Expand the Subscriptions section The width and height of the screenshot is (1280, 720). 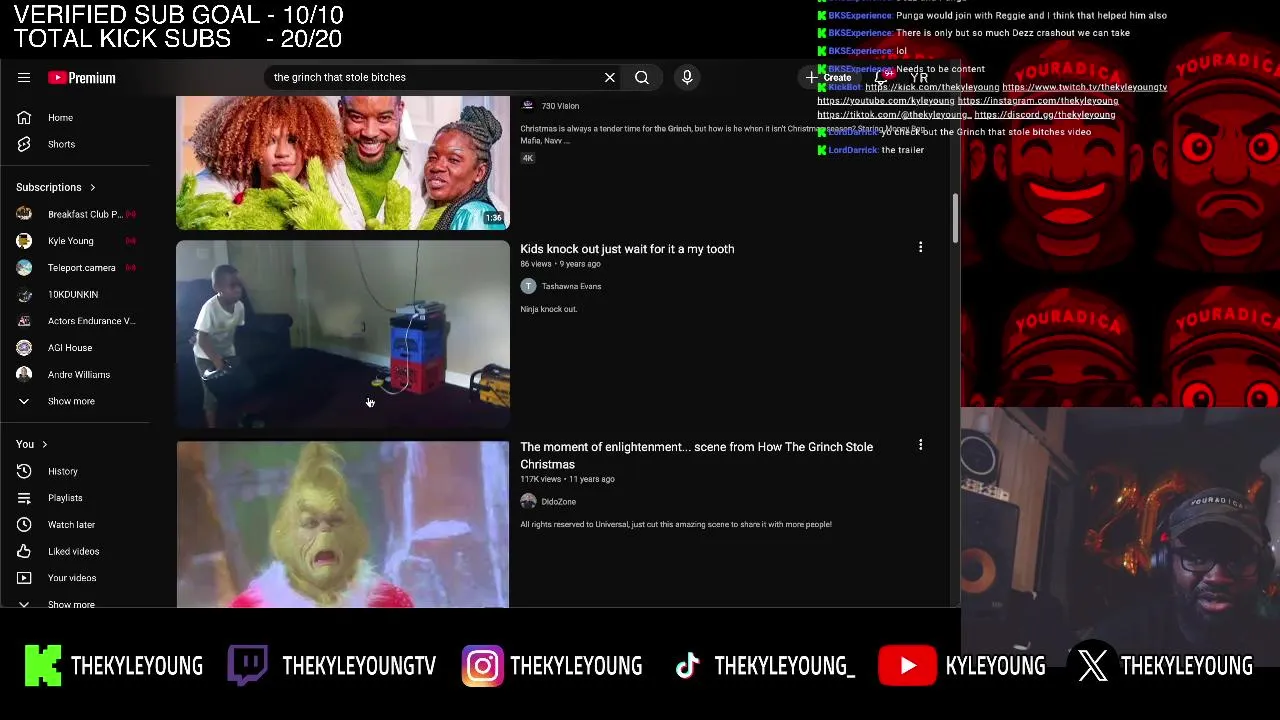click(x=56, y=187)
